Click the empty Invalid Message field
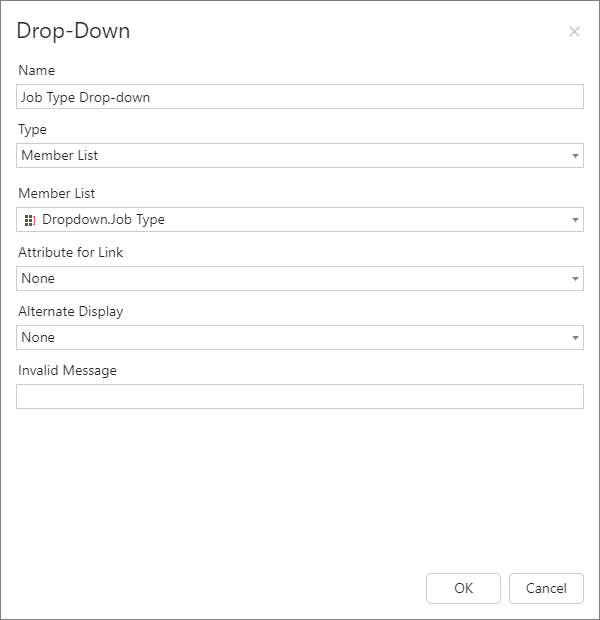Image resolution: width=600 pixels, height=620 pixels. pos(300,397)
